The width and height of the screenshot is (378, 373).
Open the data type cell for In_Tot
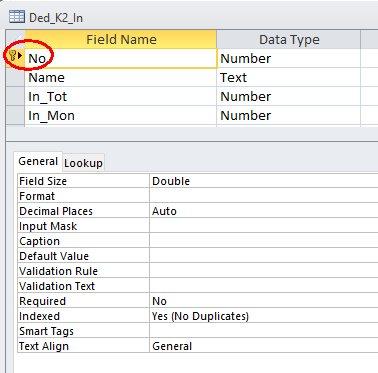pyautogui.click(x=289, y=97)
